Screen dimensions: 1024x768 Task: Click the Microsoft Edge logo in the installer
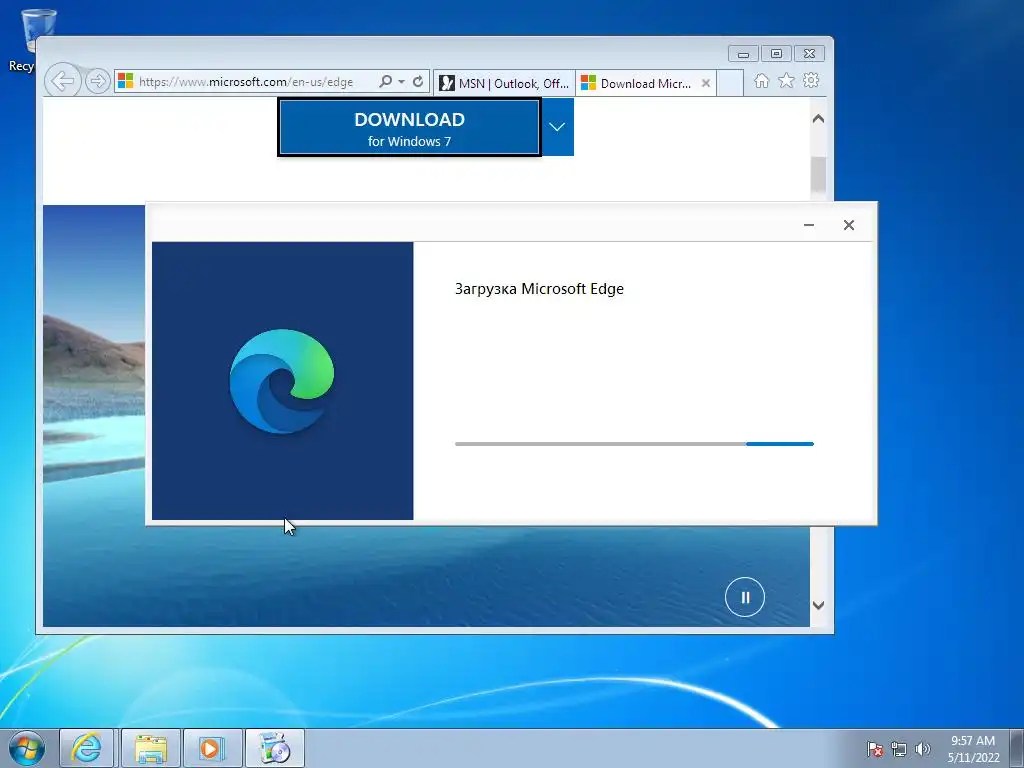[282, 381]
